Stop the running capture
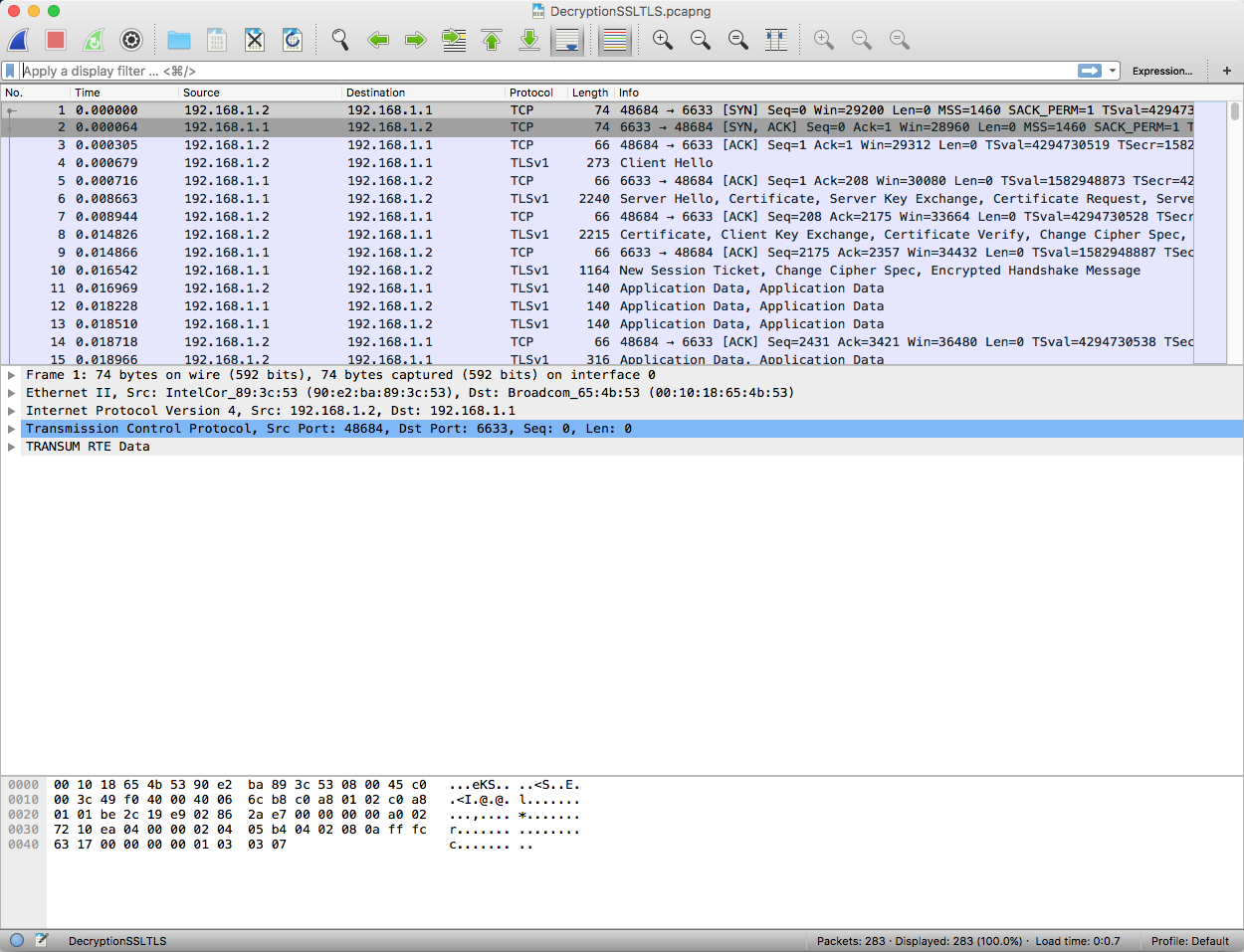Viewport: 1244px width, 952px height. 57,40
